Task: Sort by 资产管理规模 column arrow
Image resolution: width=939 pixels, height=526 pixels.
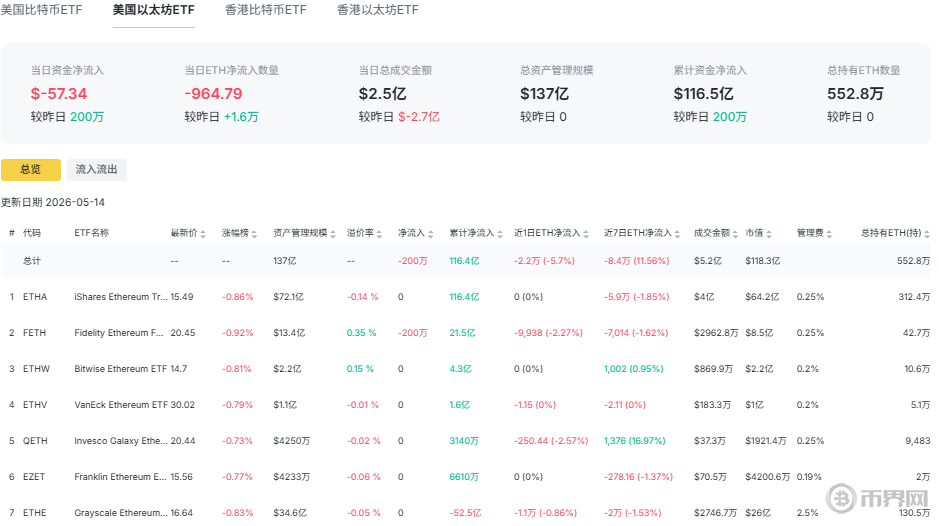Action: pyautogui.click(x=333, y=234)
